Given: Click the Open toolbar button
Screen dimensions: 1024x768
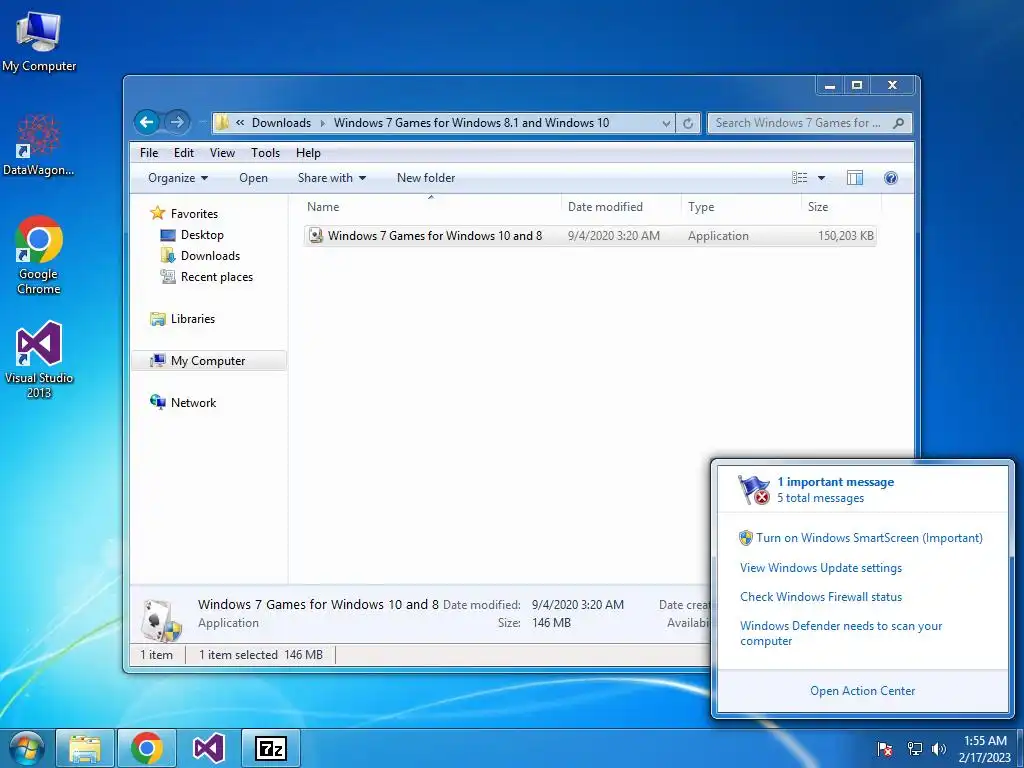Looking at the screenshot, I should tap(253, 178).
